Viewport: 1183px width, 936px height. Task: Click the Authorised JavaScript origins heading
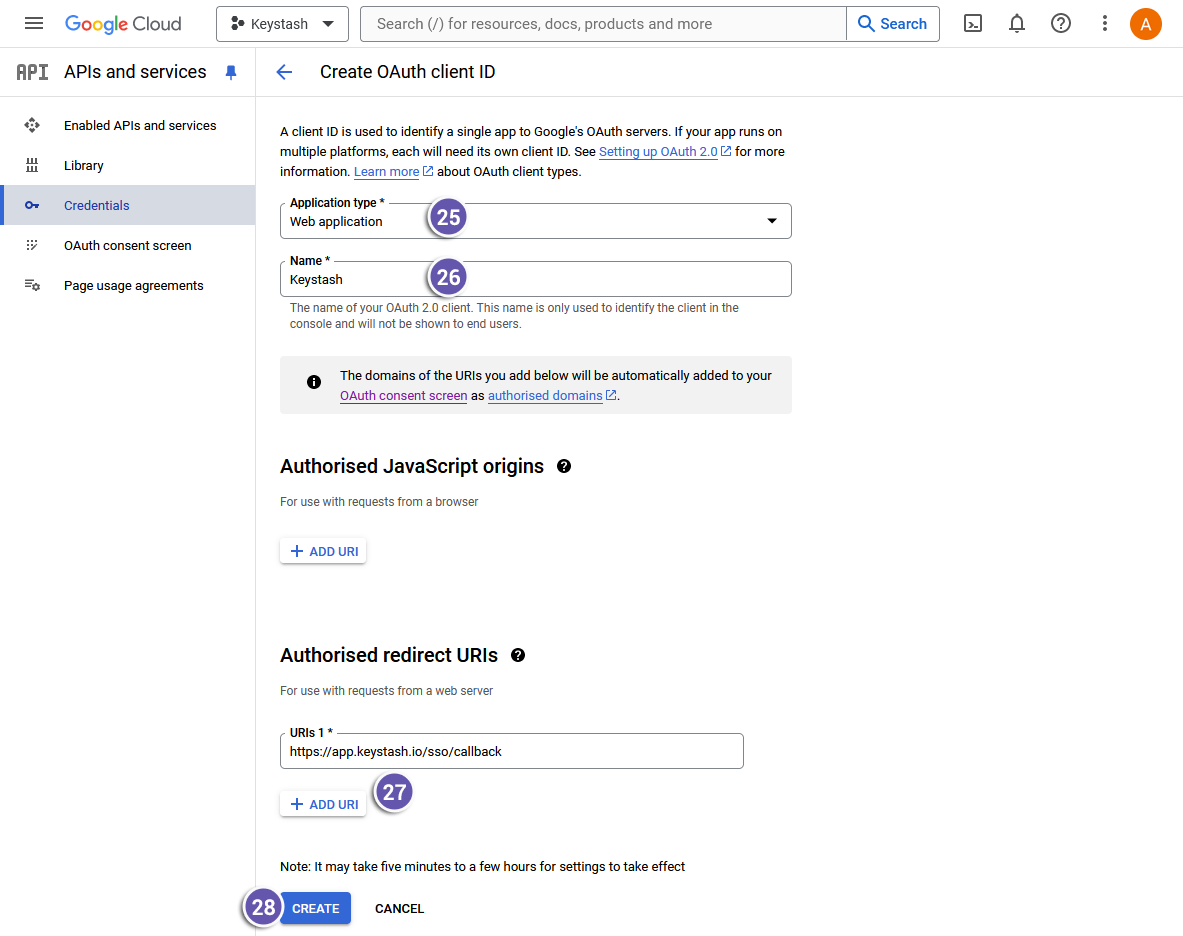pos(412,466)
